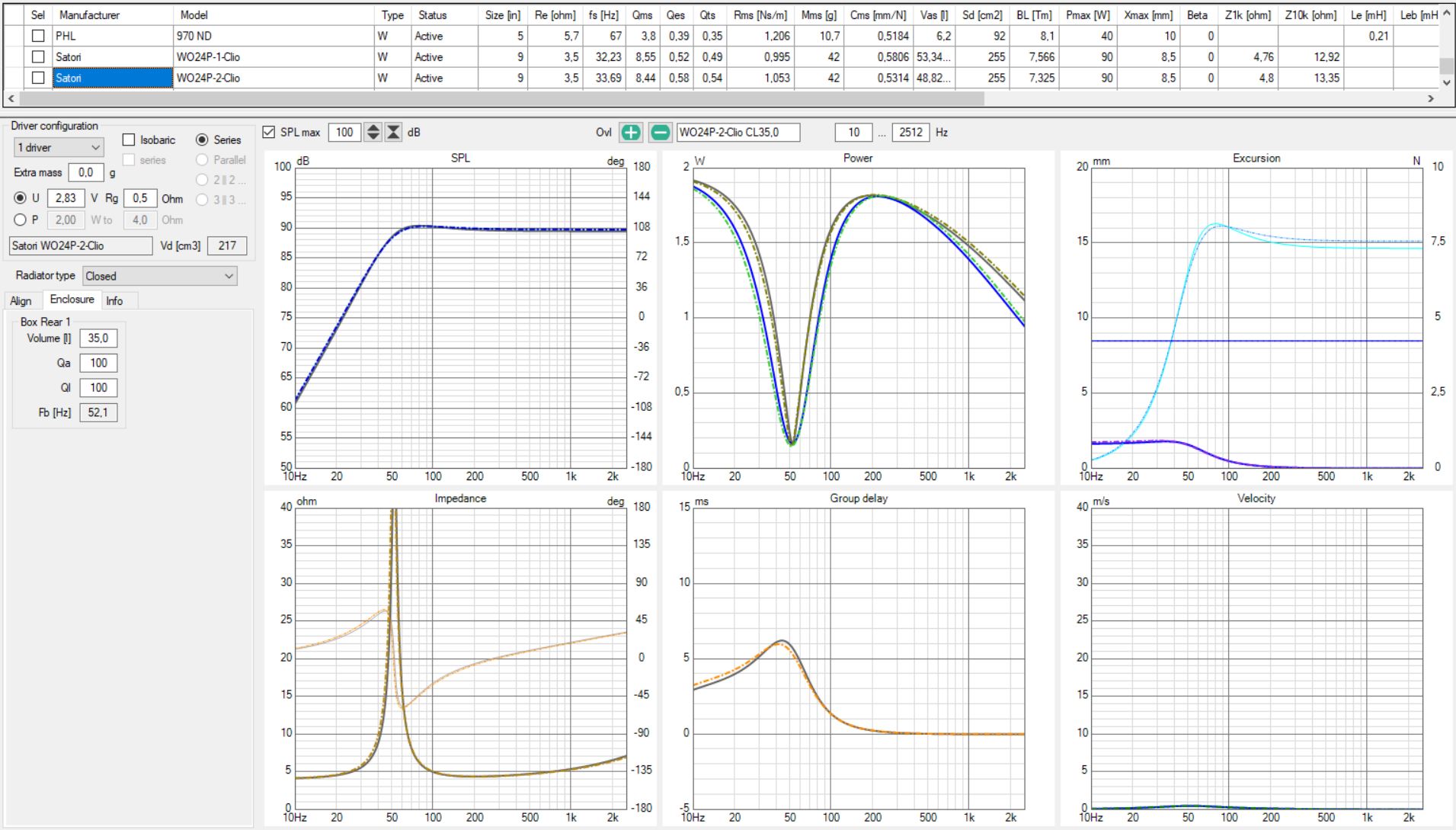Click the box Volume input field
1456x830 pixels.
(x=98, y=338)
